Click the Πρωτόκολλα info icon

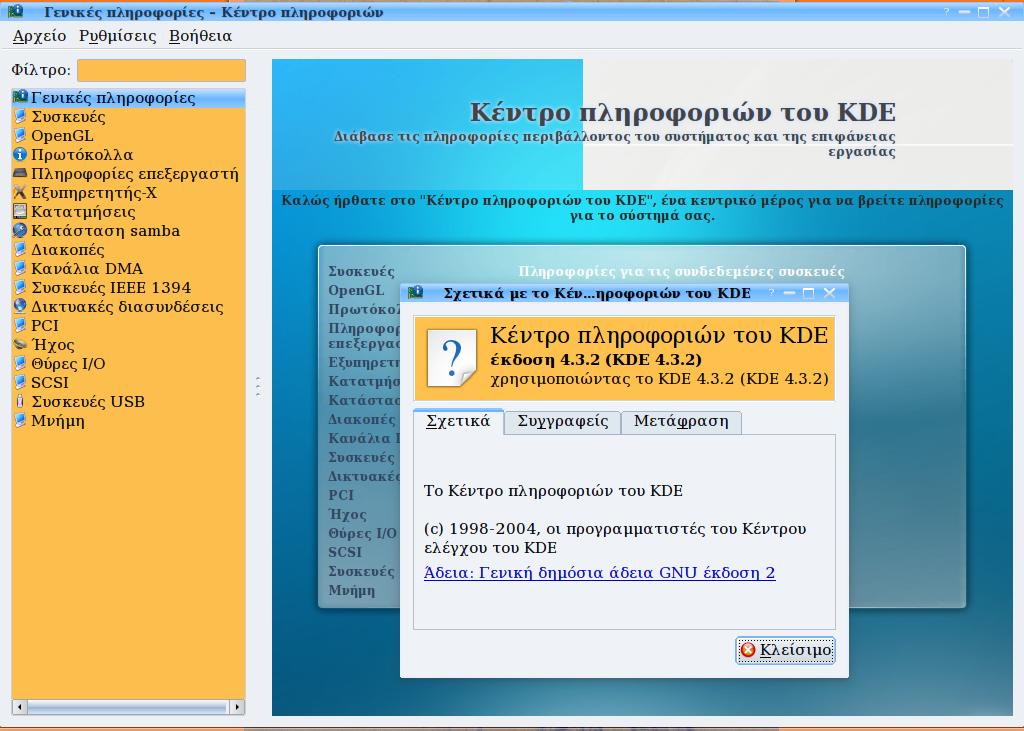click(20, 154)
